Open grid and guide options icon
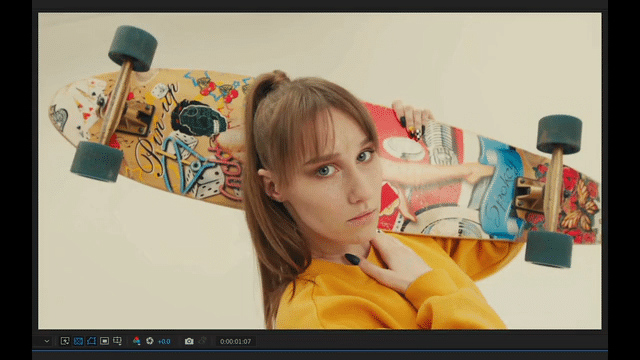Screen dimensions: 640x360 (x=118, y=341)
